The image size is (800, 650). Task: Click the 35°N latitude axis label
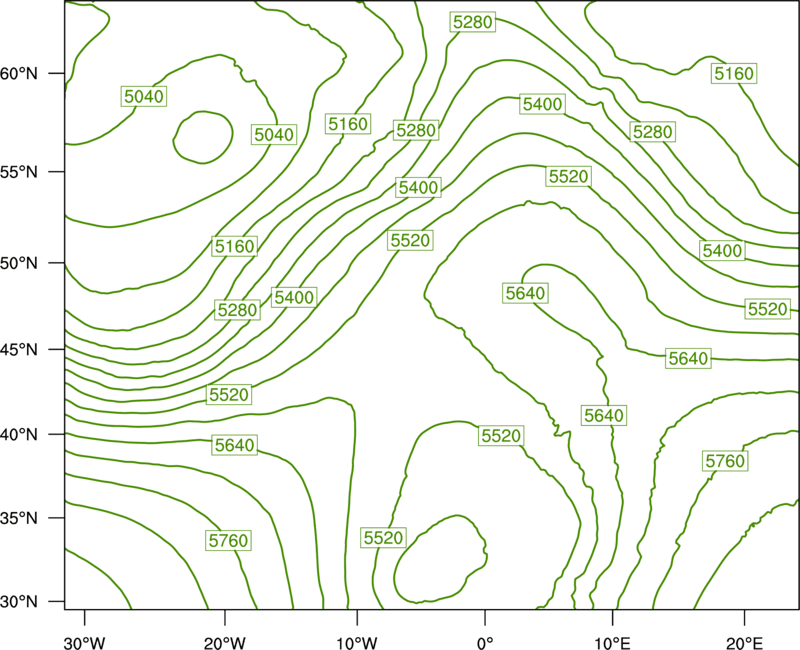point(19,518)
